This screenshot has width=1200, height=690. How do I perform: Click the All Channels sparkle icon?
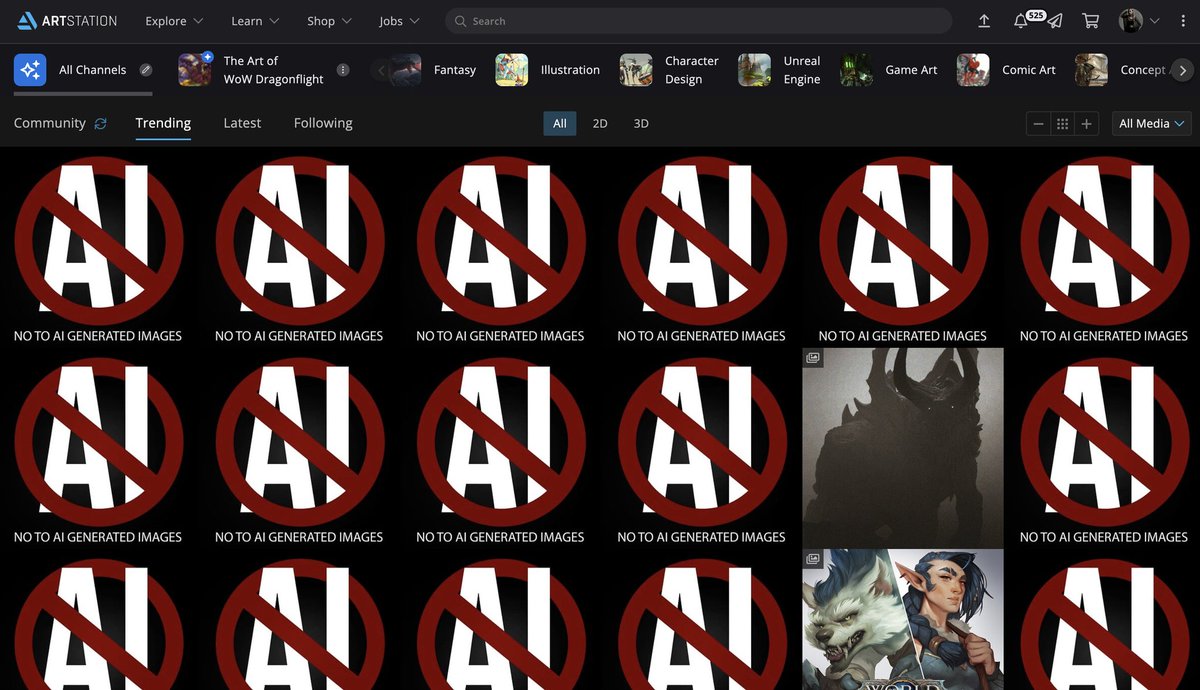pos(30,70)
